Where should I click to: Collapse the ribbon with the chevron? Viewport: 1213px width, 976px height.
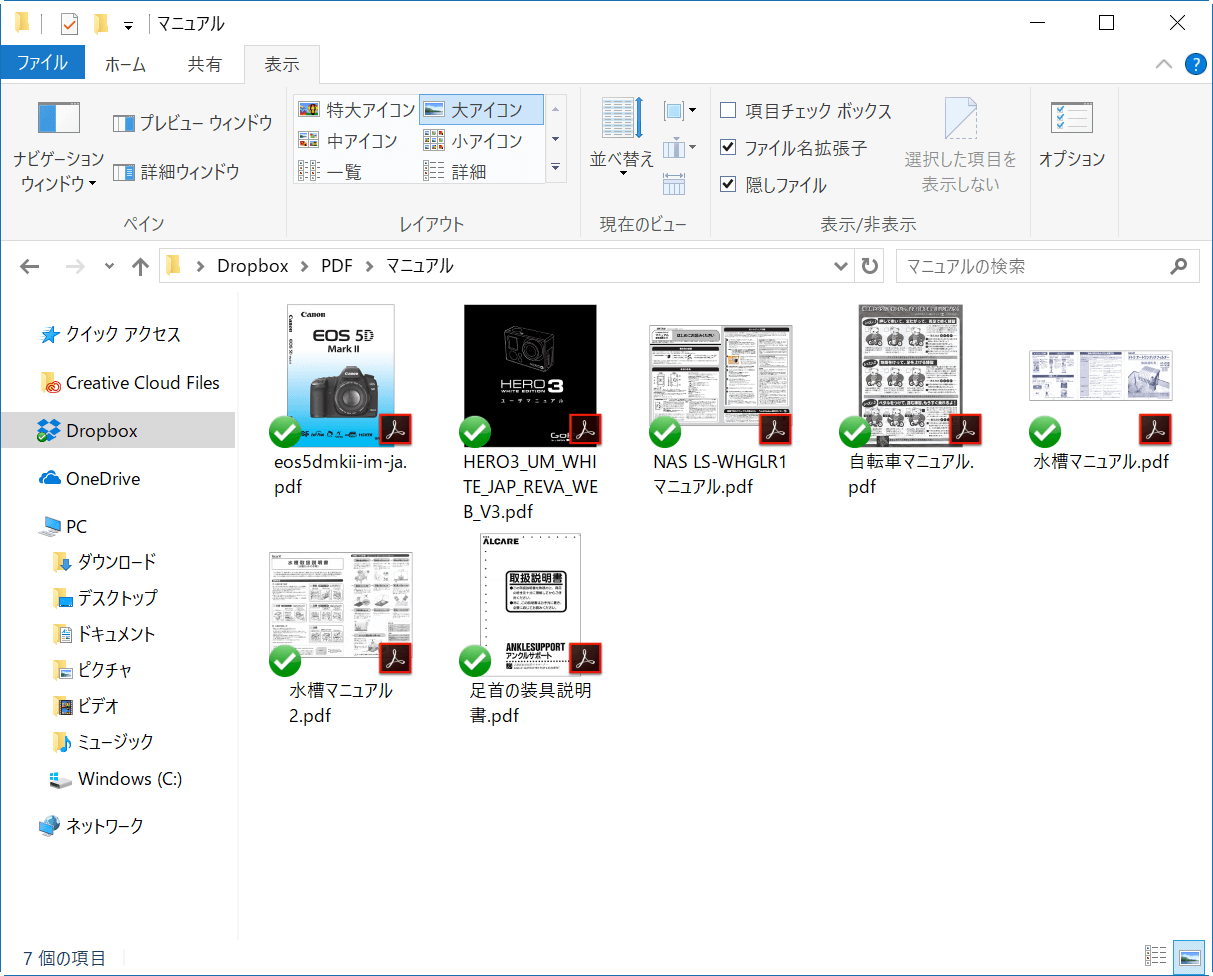click(1163, 64)
